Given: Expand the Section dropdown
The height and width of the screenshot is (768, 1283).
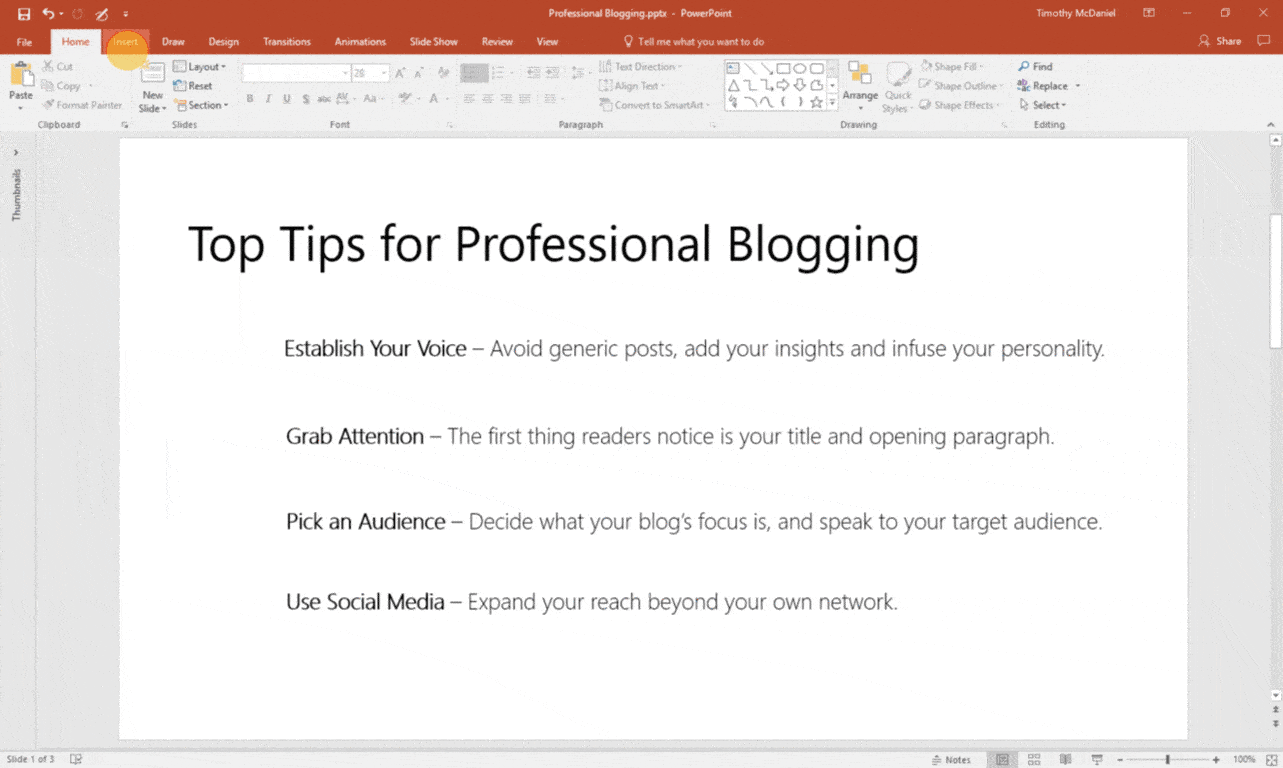Looking at the screenshot, I should (x=202, y=105).
